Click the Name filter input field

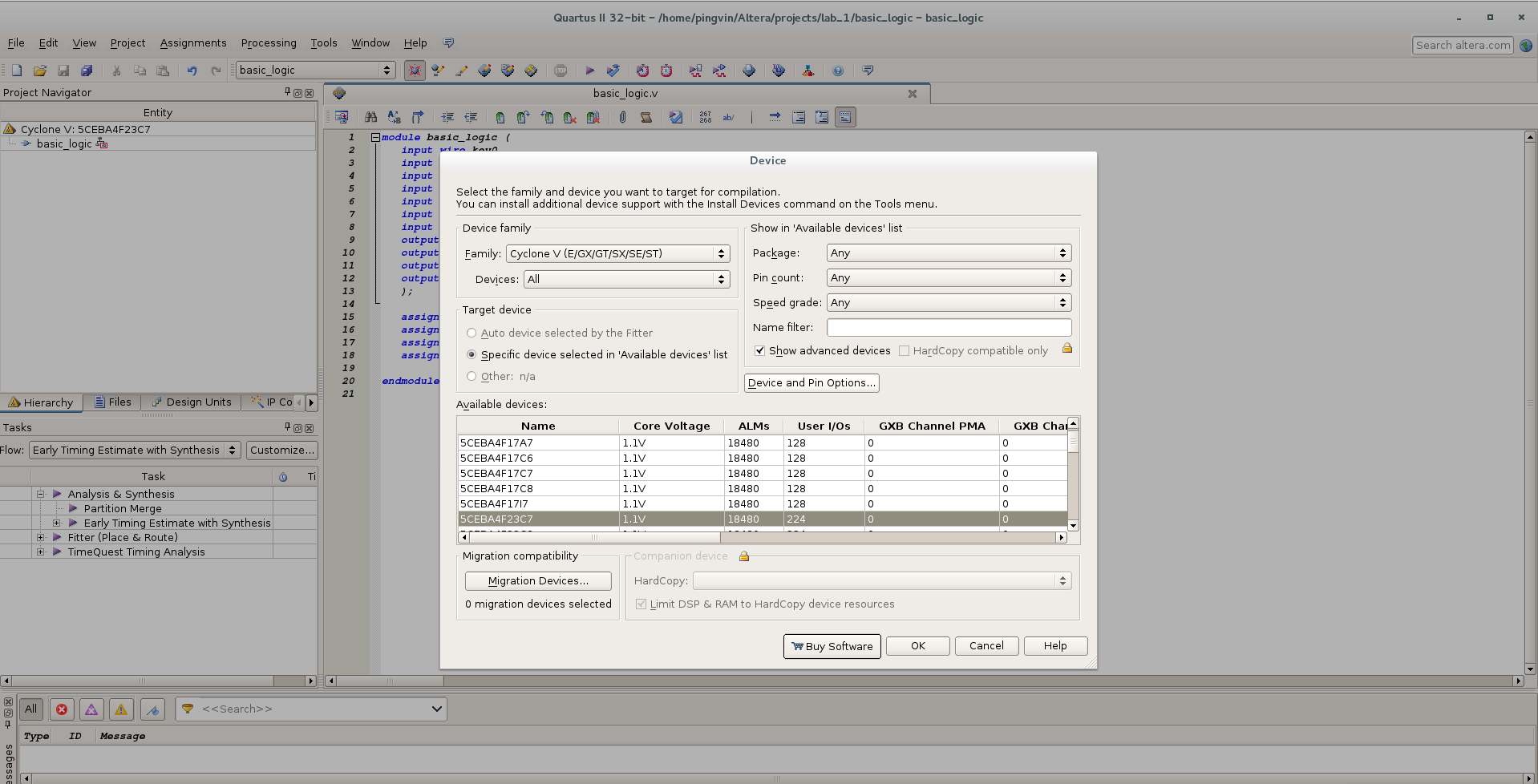click(949, 327)
